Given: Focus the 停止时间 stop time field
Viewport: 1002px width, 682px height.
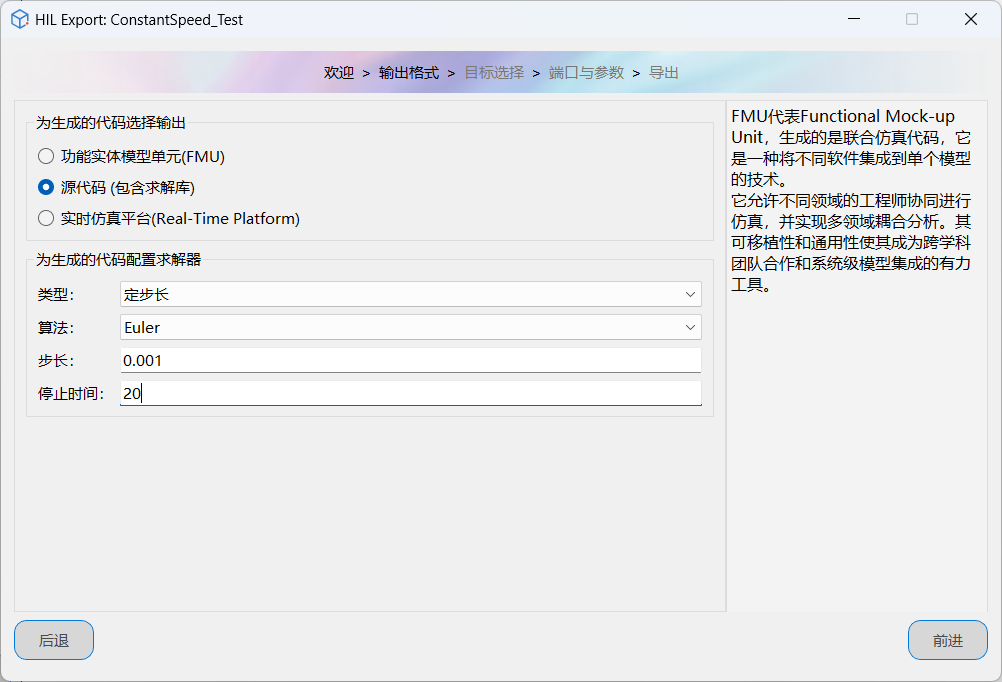Looking at the screenshot, I should pos(410,393).
